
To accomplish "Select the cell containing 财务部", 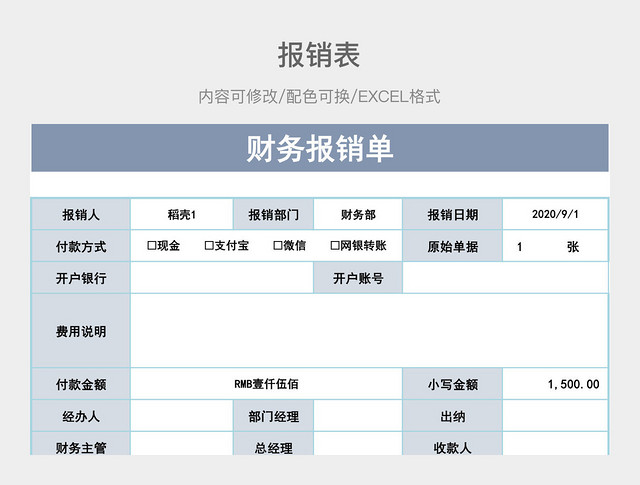I will [x=358, y=214].
